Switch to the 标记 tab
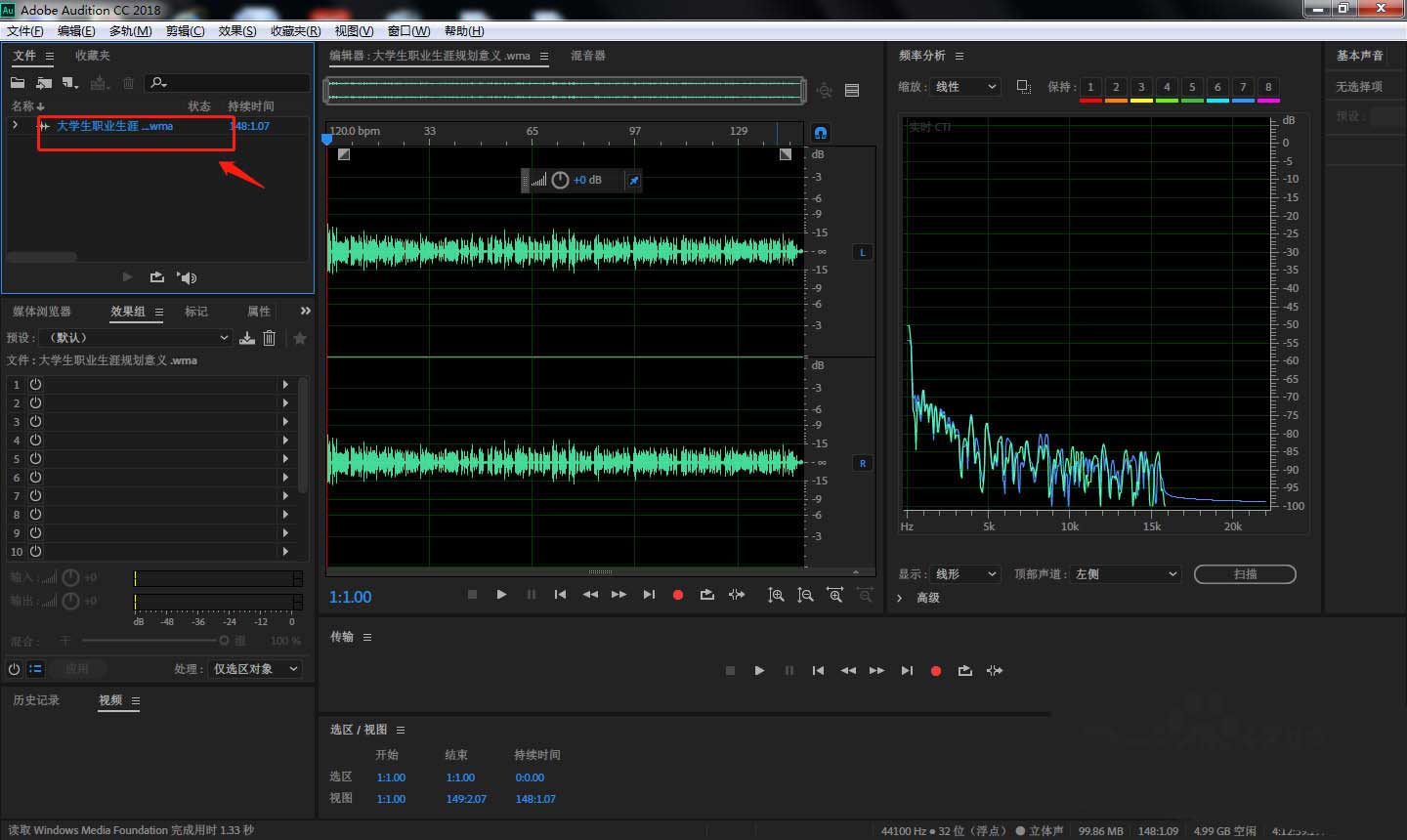 coord(196,312)
